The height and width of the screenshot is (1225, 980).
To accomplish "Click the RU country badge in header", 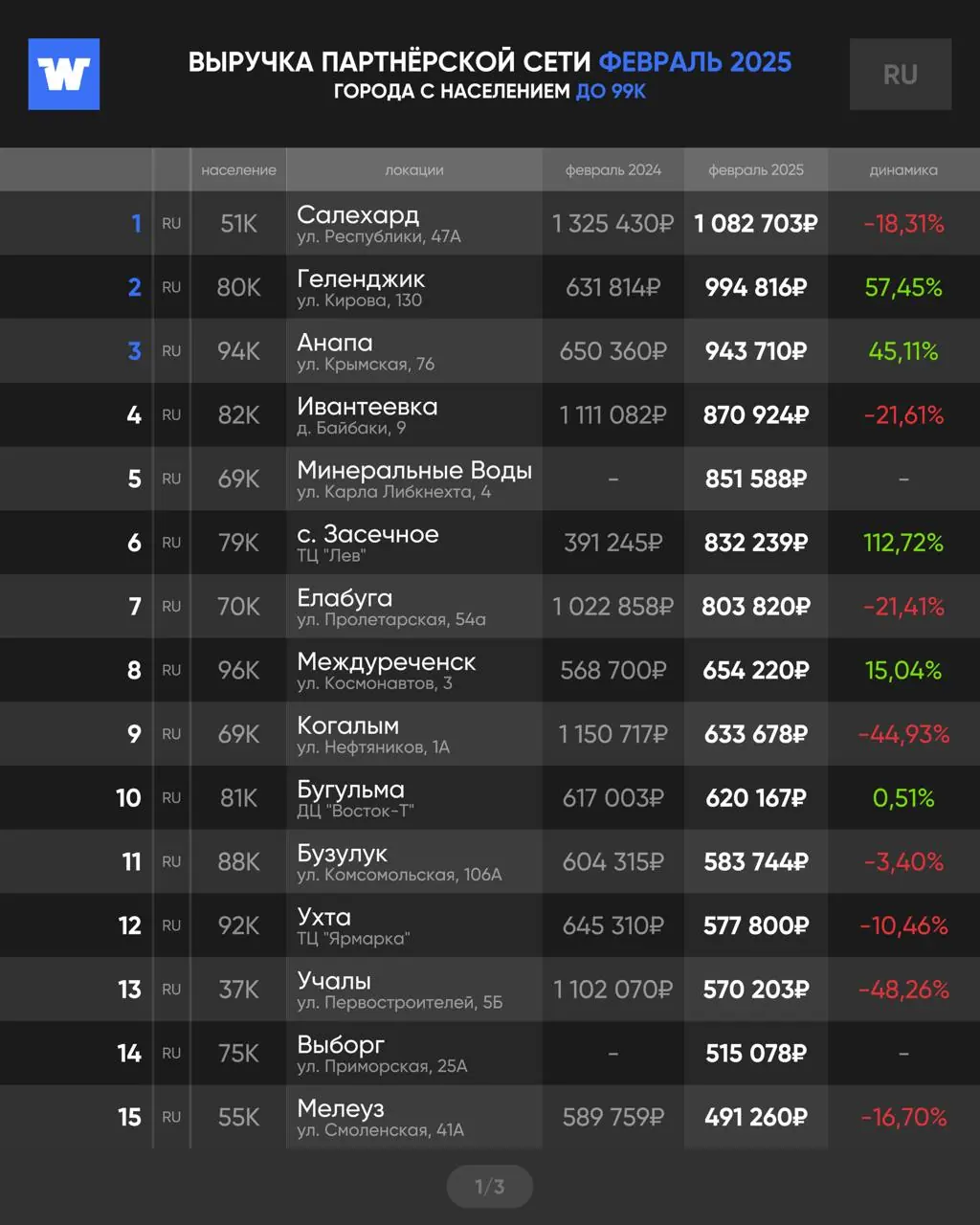I will 901,74.
